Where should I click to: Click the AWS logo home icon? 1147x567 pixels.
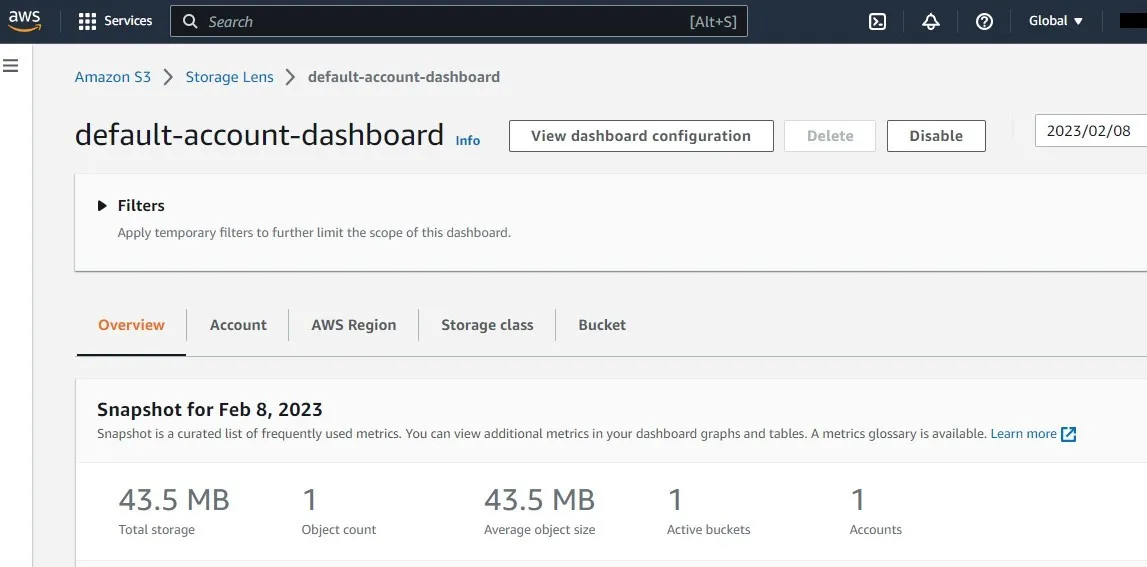click(24, 21)
